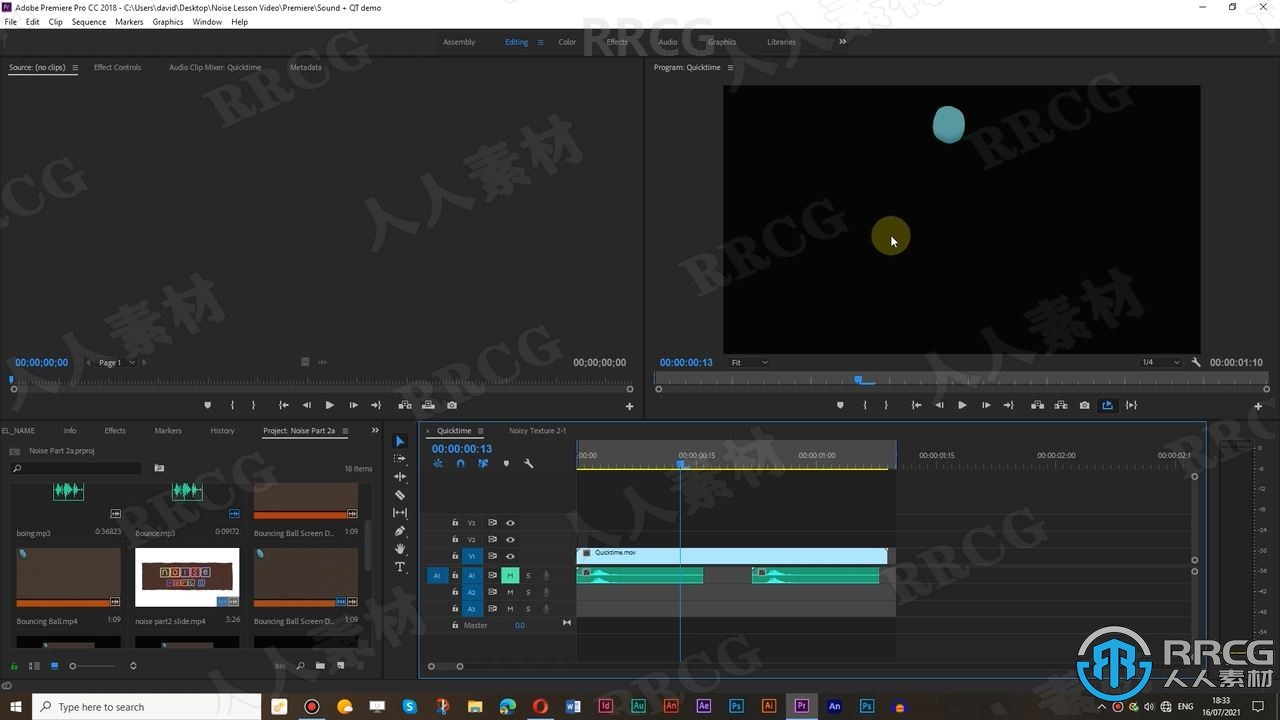Open Project panel hamburger menu

[x=345, y=431]
